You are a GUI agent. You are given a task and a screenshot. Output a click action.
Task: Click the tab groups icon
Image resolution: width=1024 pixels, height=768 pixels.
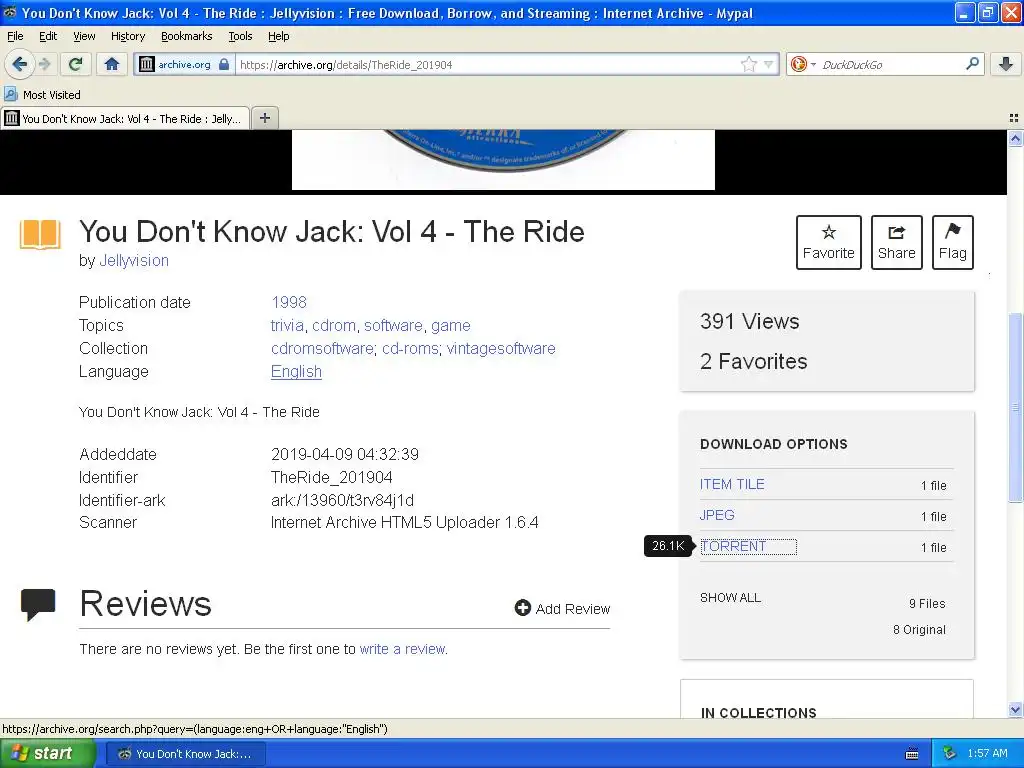(x=1014, y=118)
